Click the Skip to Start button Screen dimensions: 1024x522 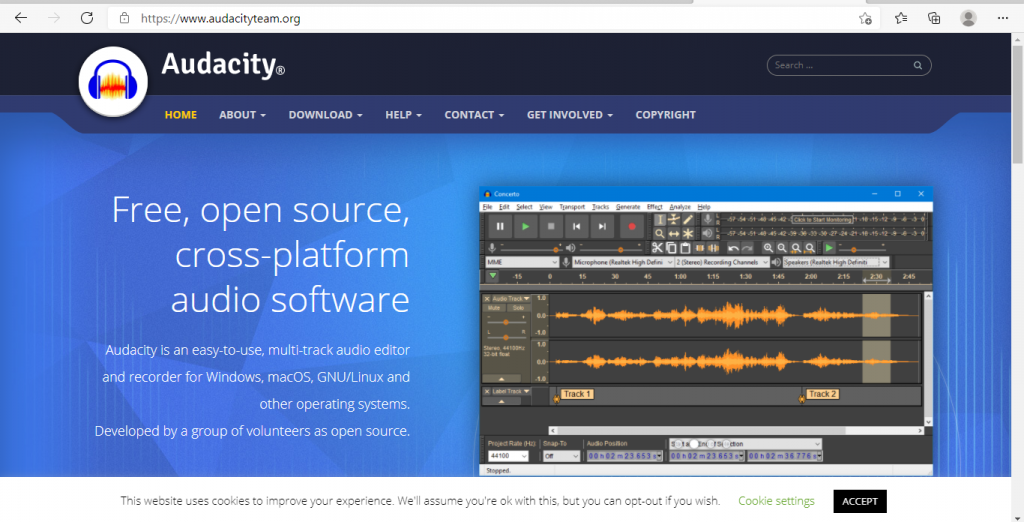[x=577, y=227]
